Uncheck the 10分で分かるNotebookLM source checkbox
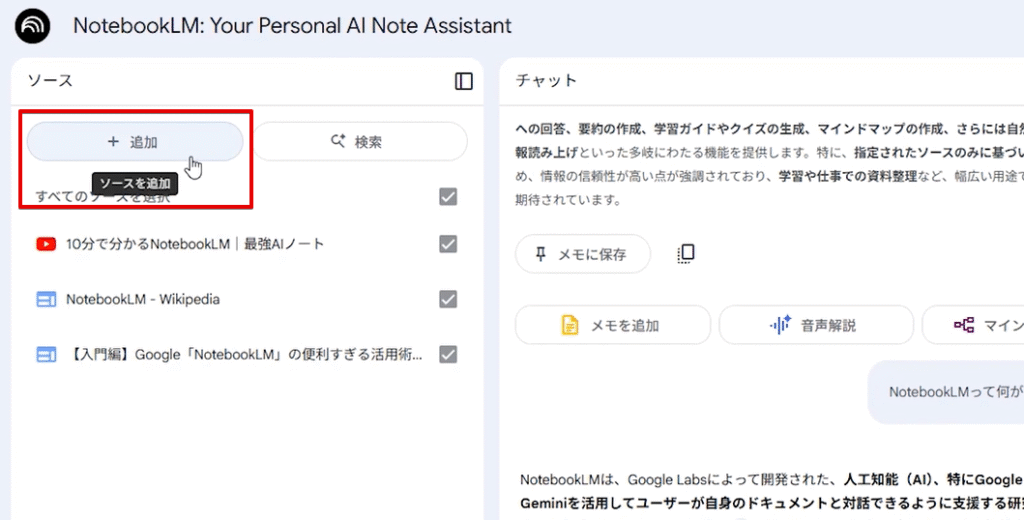This screenshot has height=520, width=1024. point(448,244)
